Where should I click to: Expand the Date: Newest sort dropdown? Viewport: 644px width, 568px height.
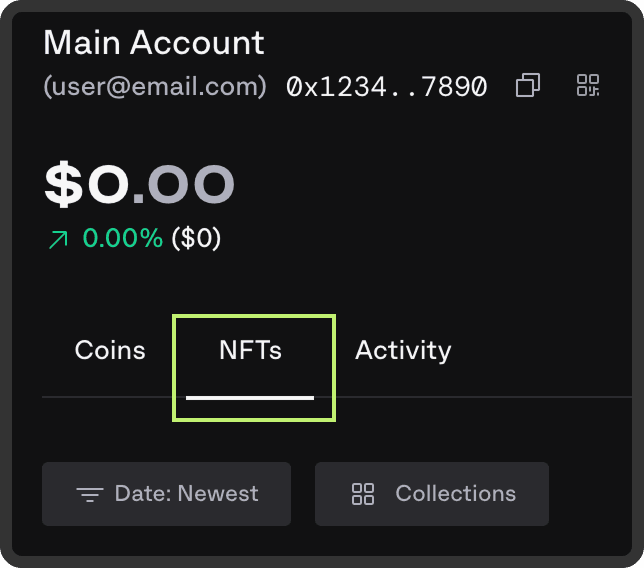(166, 494)
